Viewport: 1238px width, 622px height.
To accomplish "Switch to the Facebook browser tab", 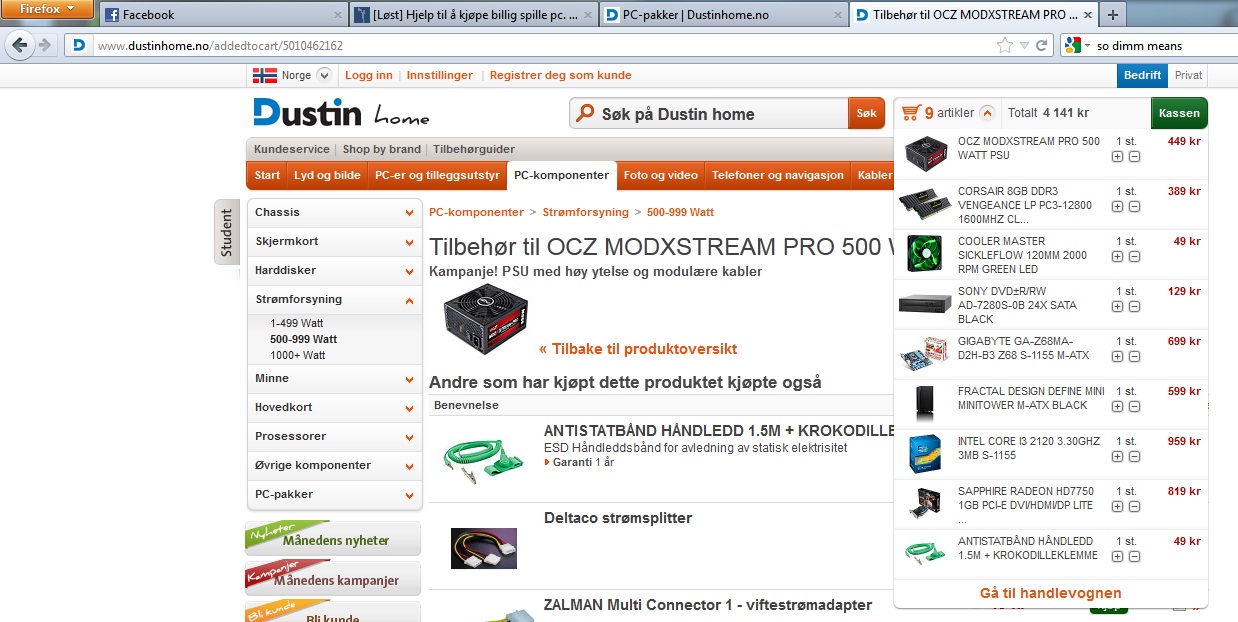I will point(223,15).
